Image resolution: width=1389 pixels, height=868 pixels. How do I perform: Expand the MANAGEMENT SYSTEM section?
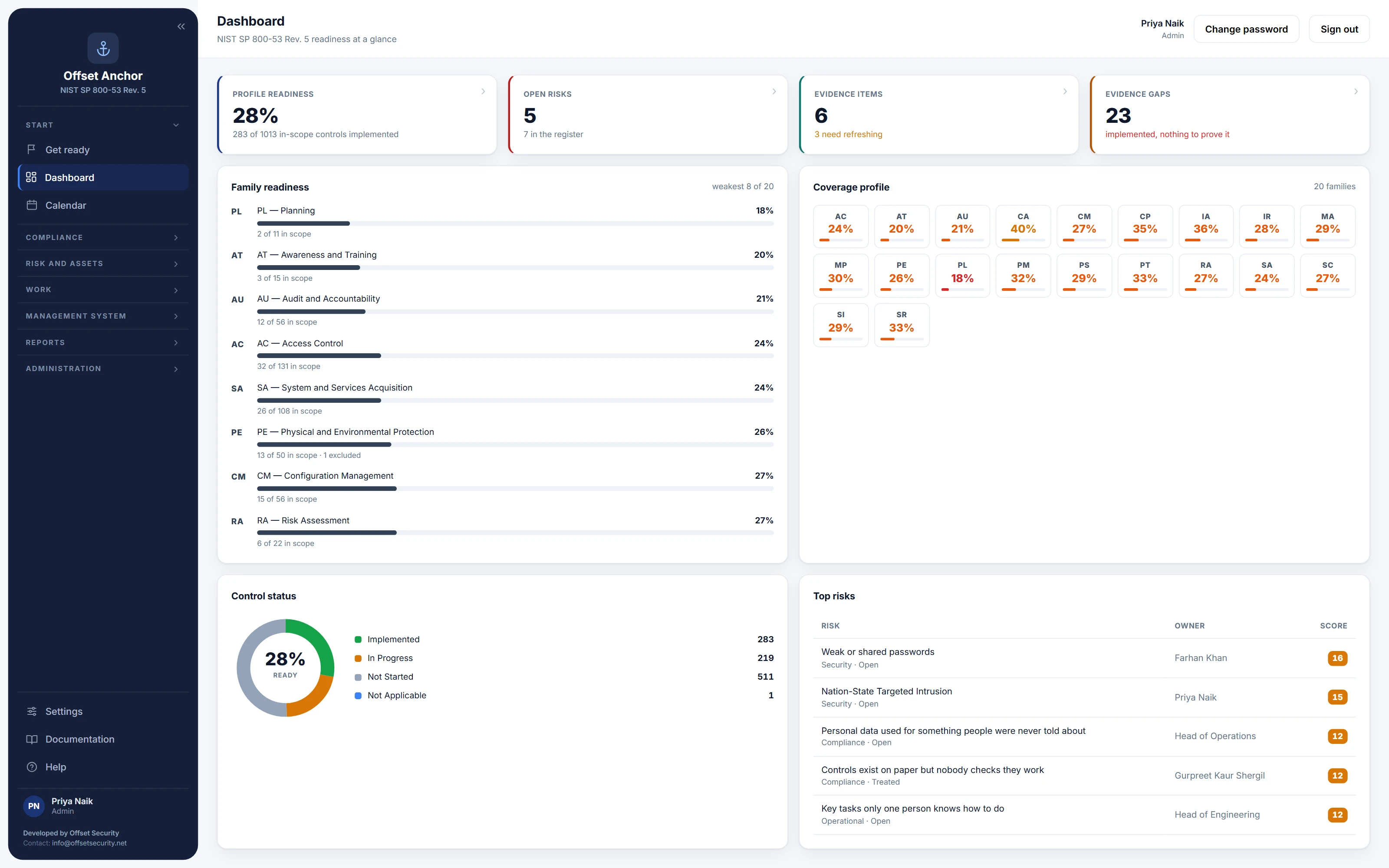click(x=103, y=316)
